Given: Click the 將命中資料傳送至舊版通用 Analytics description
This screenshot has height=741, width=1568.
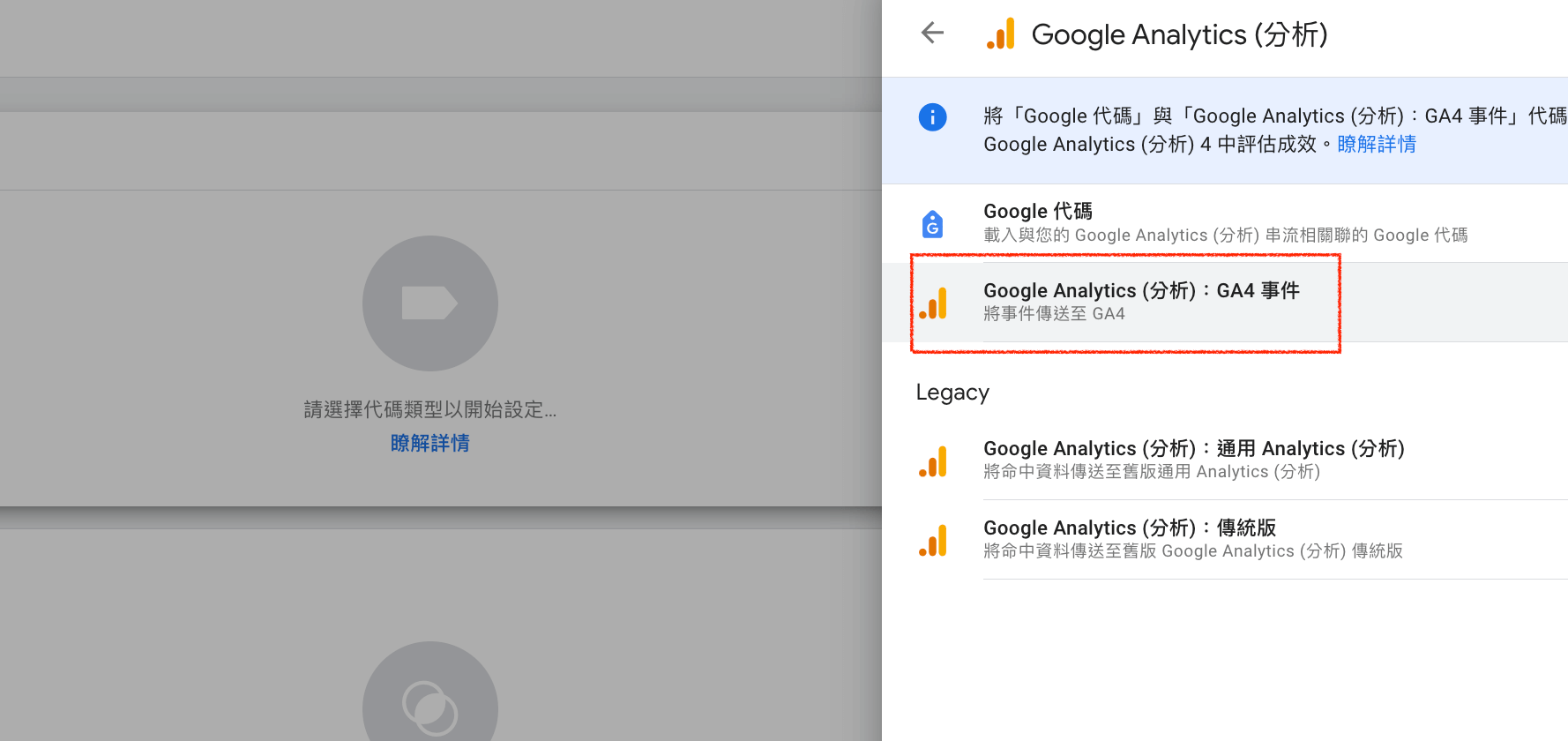Looking at the screenshot, I should pos(1152,472).
